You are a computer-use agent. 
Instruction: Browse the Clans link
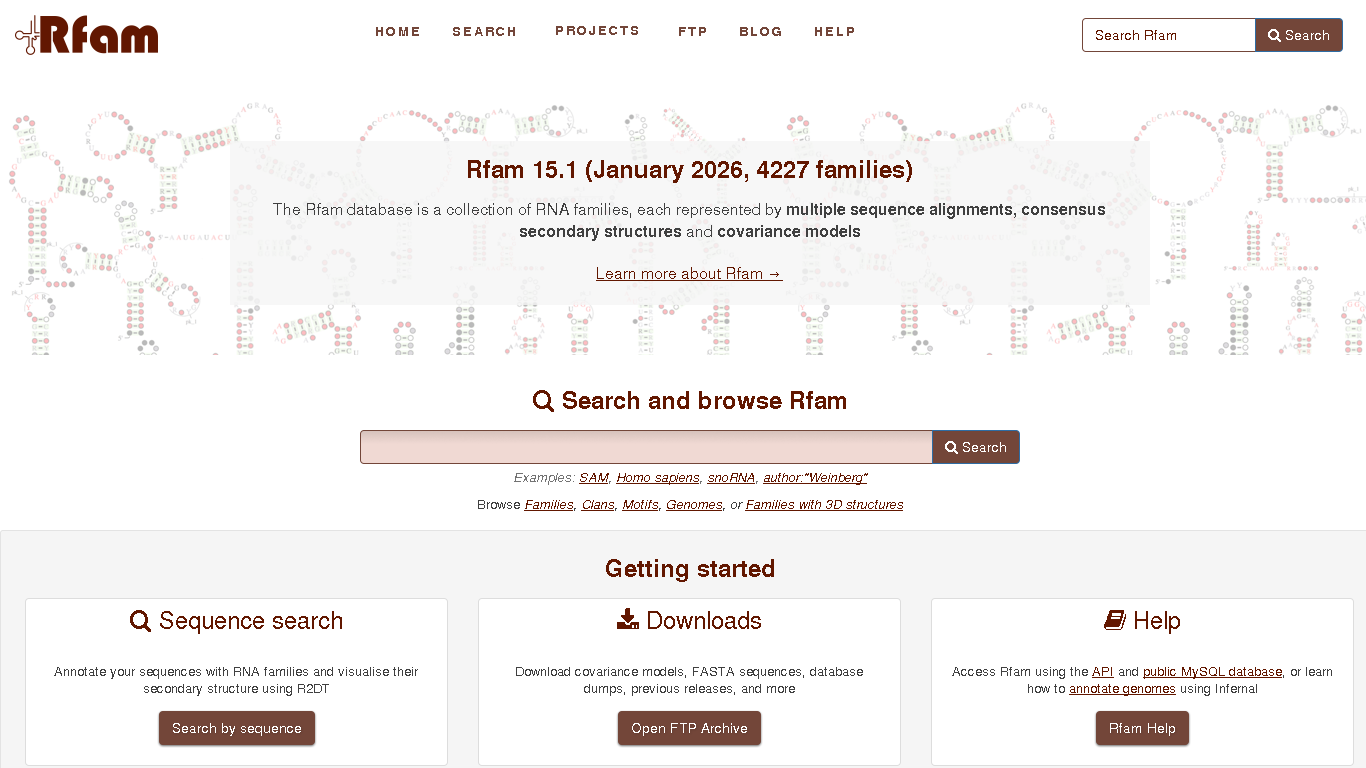598,505
